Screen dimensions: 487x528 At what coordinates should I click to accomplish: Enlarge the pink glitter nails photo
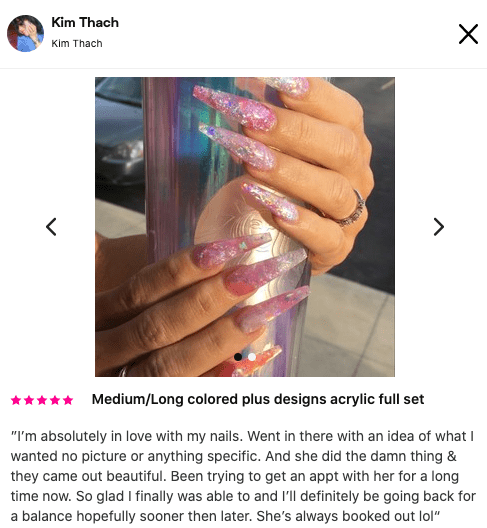click(245, 227)
